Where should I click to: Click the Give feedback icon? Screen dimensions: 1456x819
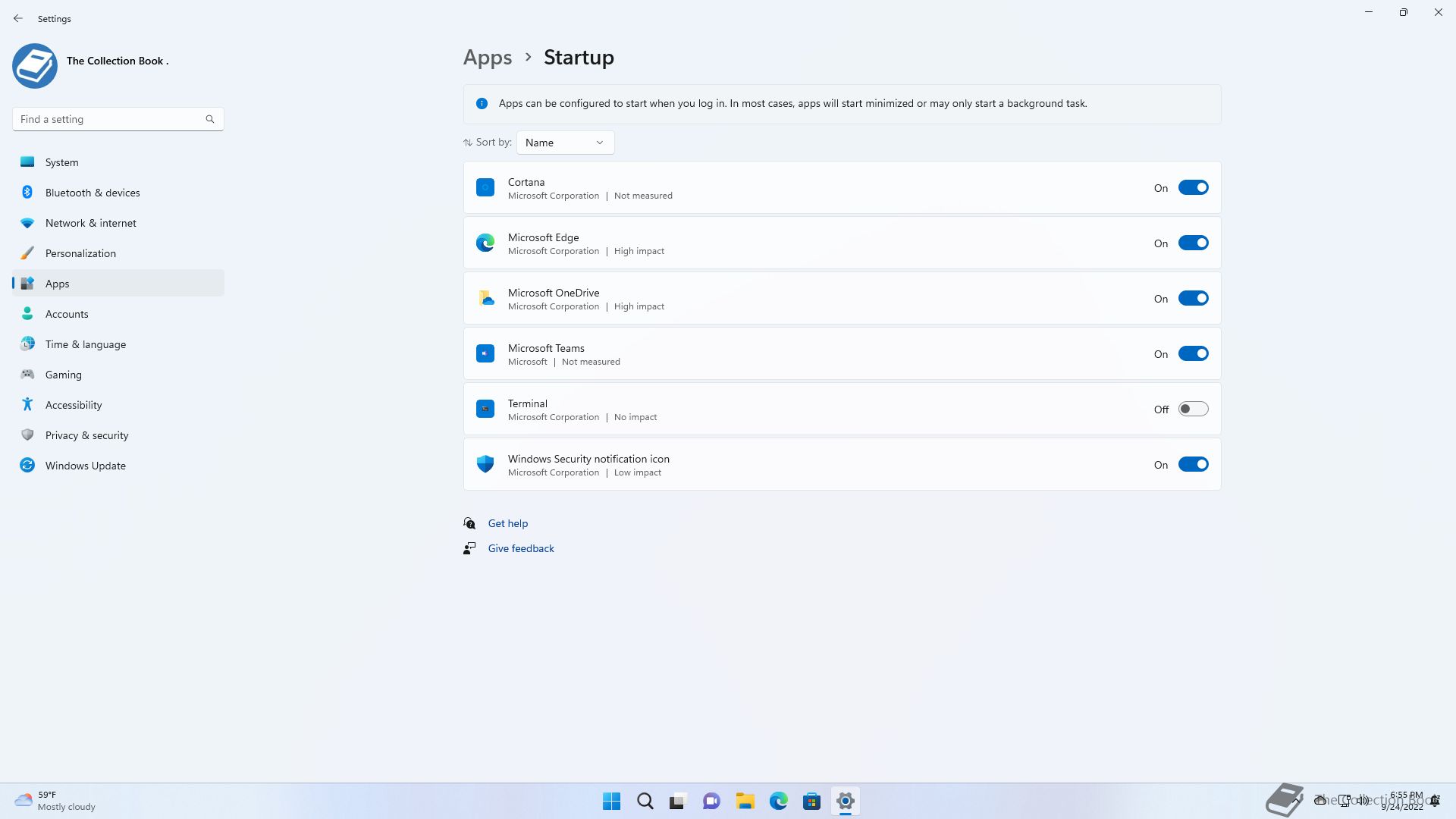click(x=469, y=548)
